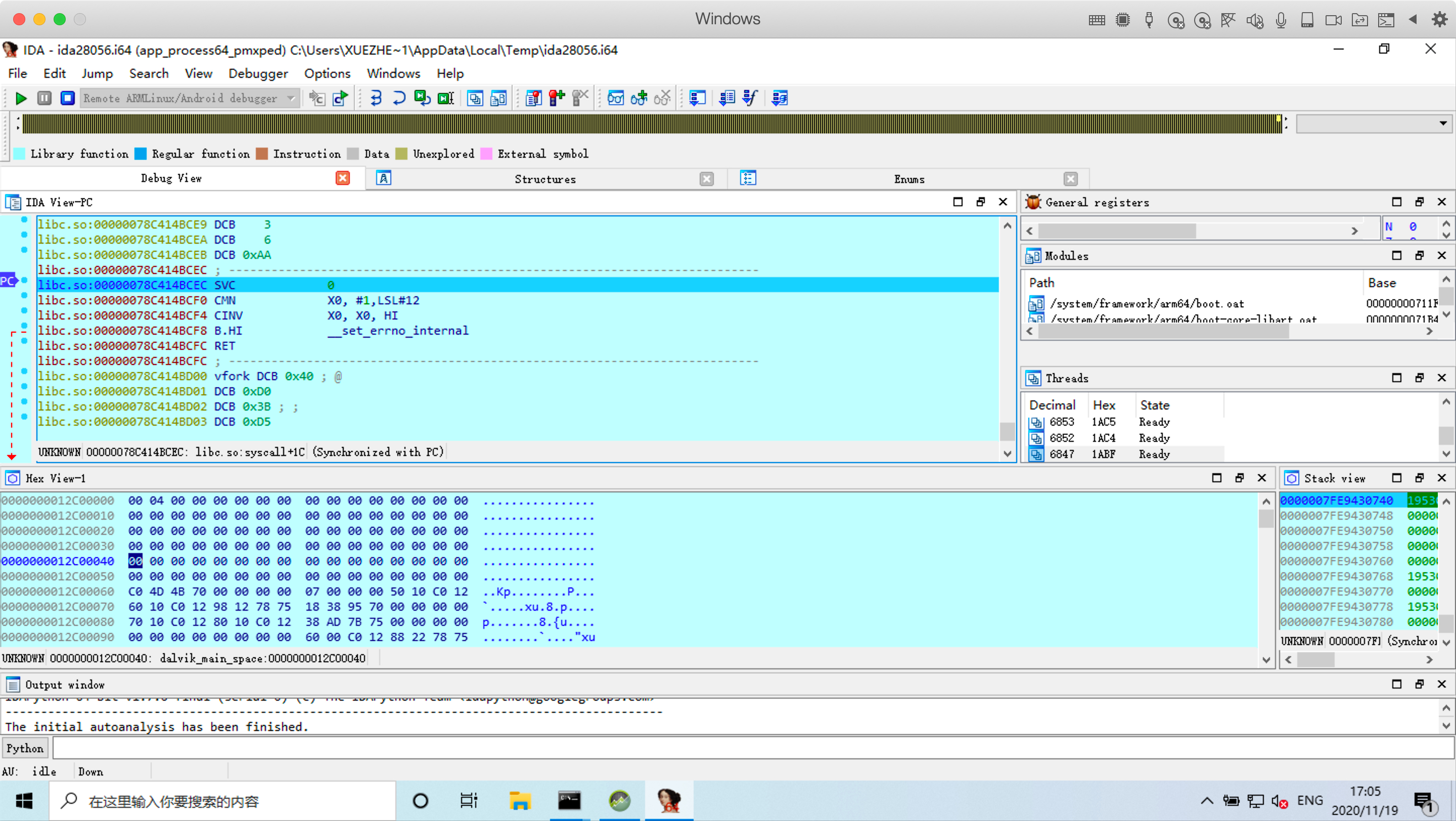1456x821 pixels.
Task: Click the Step over icon
Action: coord(398,98)
